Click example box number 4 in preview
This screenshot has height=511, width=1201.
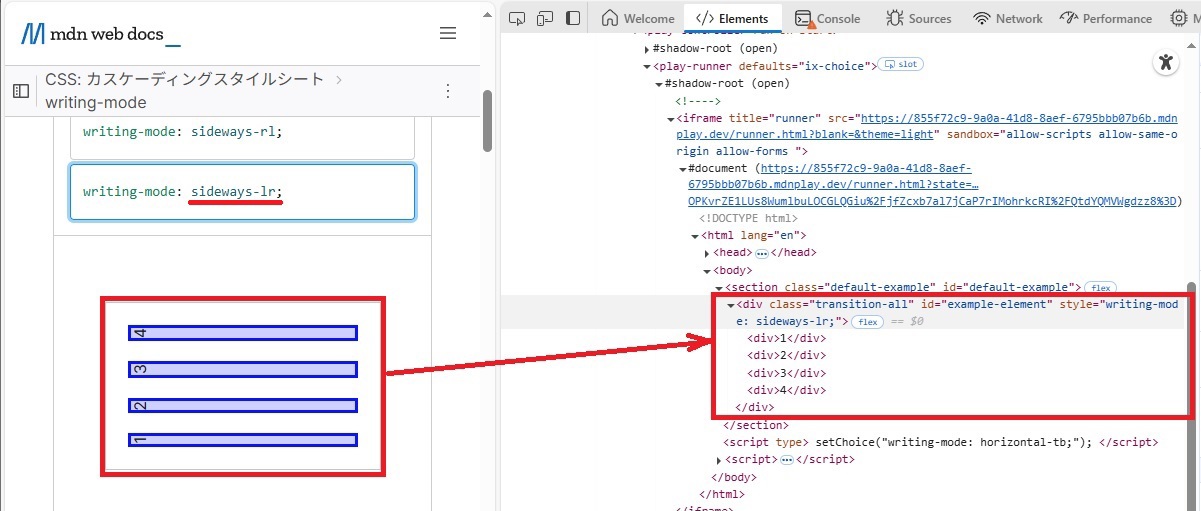click(x=243, y=333)
